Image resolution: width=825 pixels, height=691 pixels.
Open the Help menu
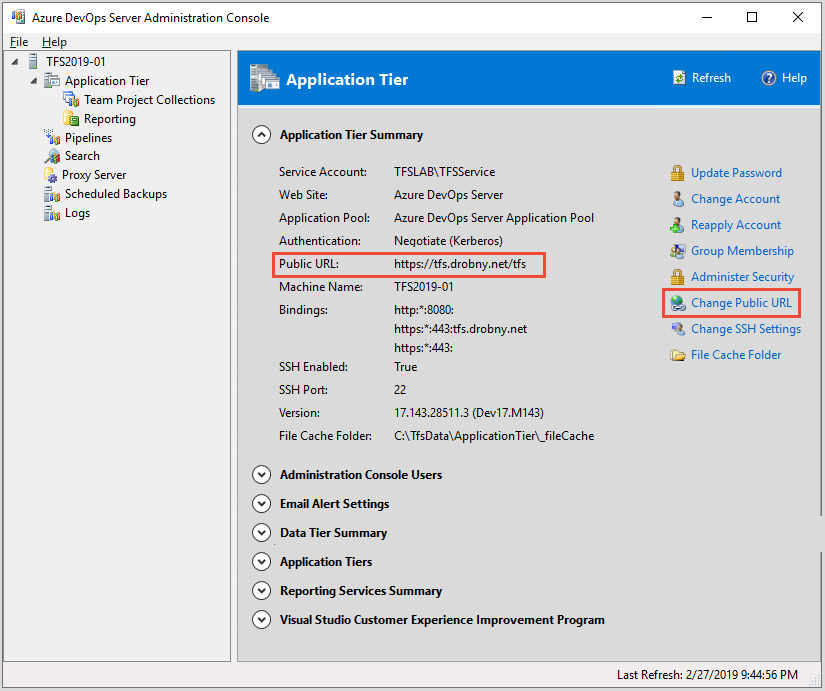click(54, 41)
